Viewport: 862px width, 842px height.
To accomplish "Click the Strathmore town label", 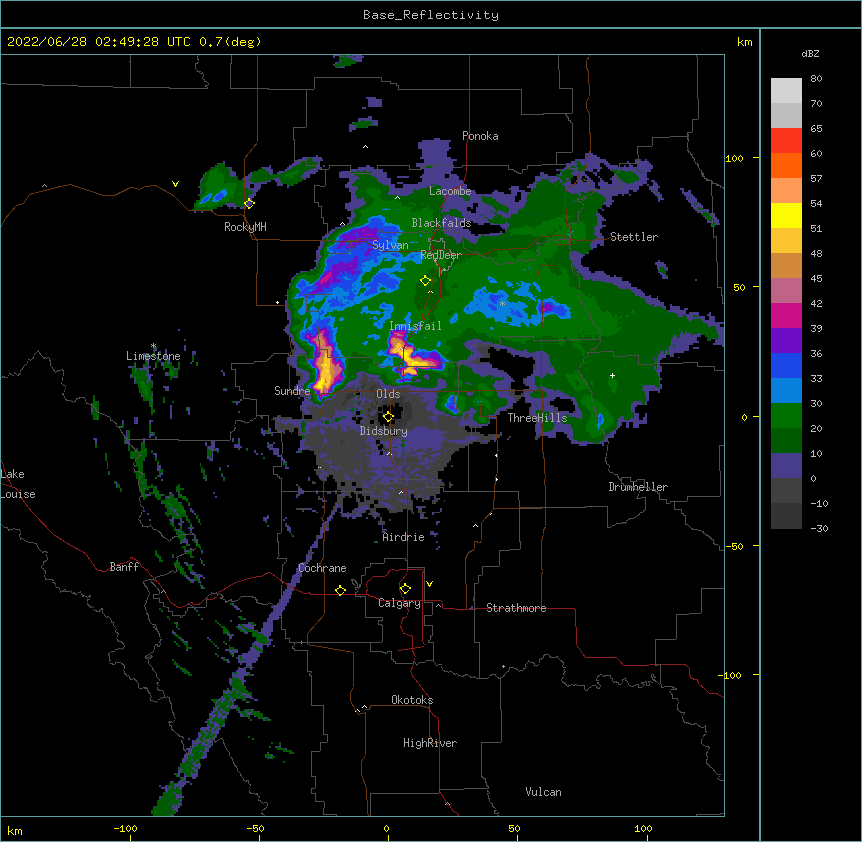I will pos(516,608).
